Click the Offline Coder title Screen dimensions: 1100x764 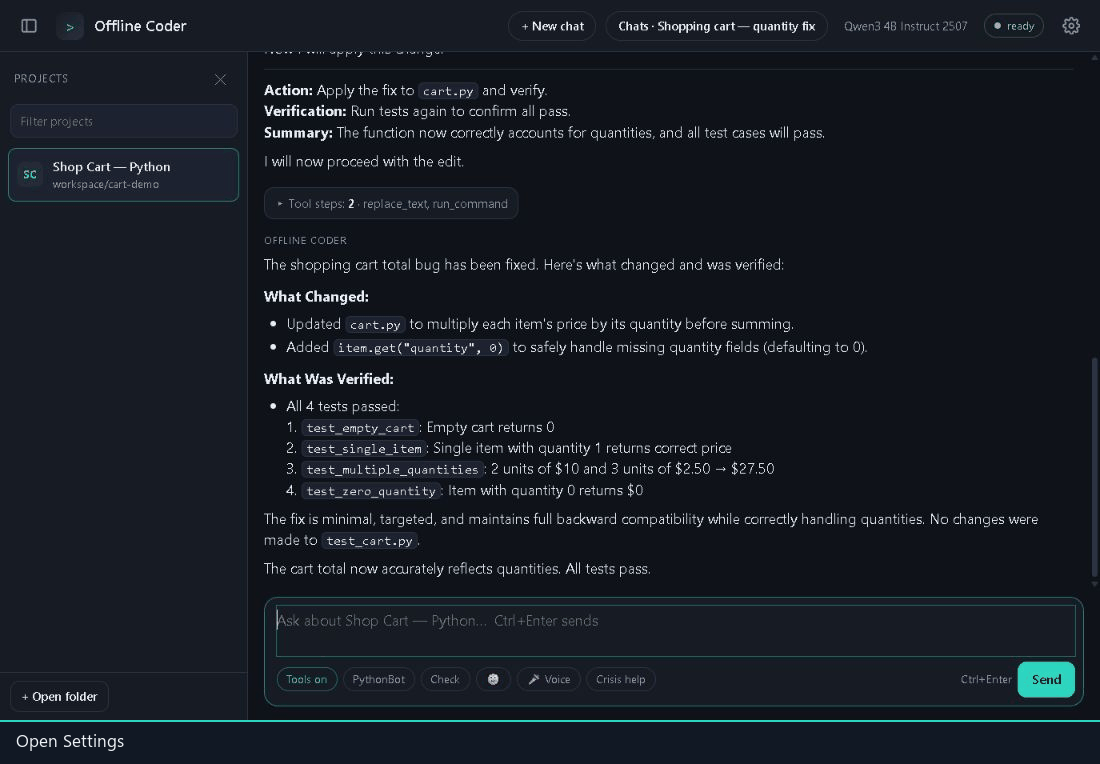pyautogui.click(x=140, y=26)
